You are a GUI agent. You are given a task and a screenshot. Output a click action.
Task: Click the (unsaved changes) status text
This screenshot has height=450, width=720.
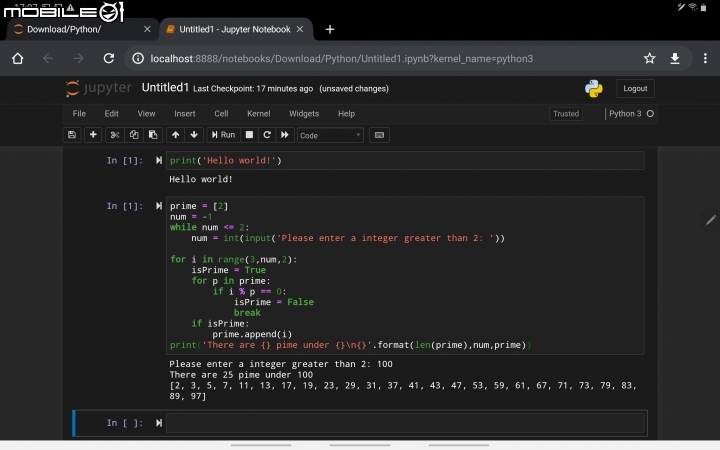tap(354, 89)
